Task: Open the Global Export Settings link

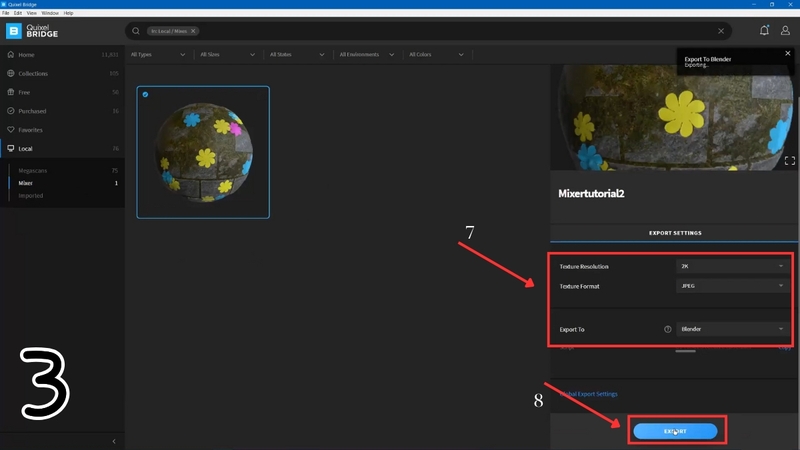Action: pos(588,394)
